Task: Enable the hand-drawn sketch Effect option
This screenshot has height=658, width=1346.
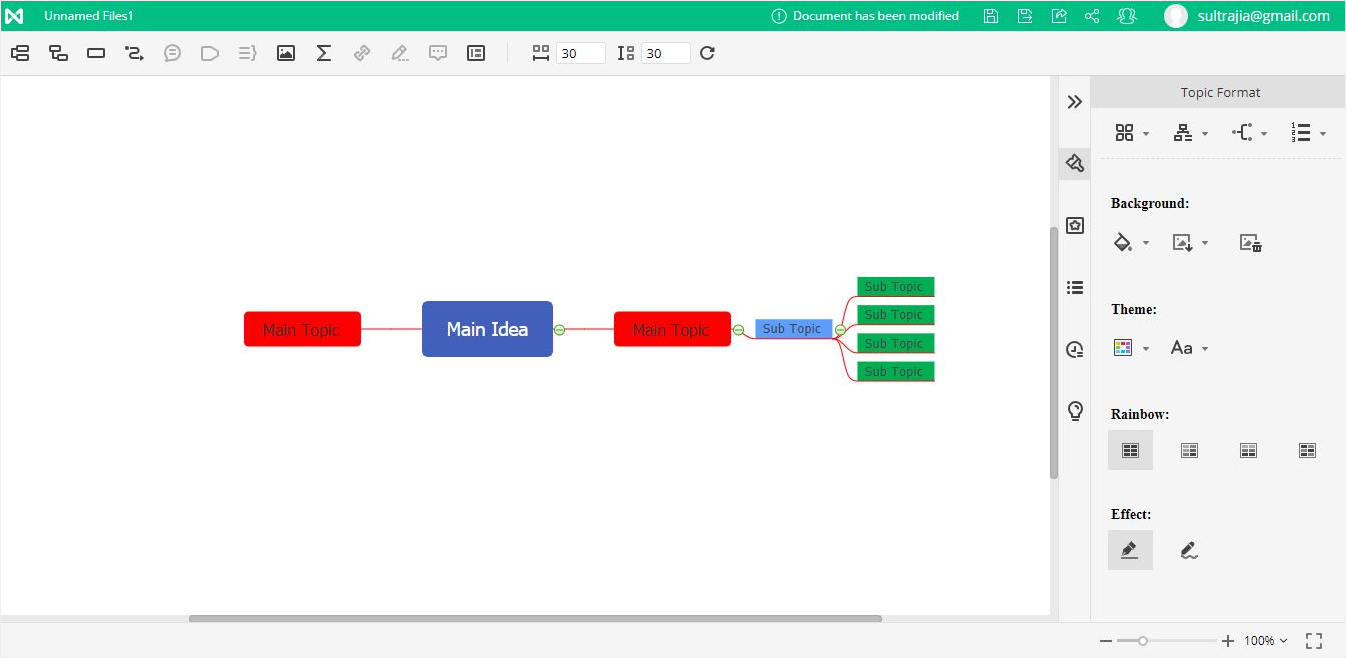Action: [1188, 549]
